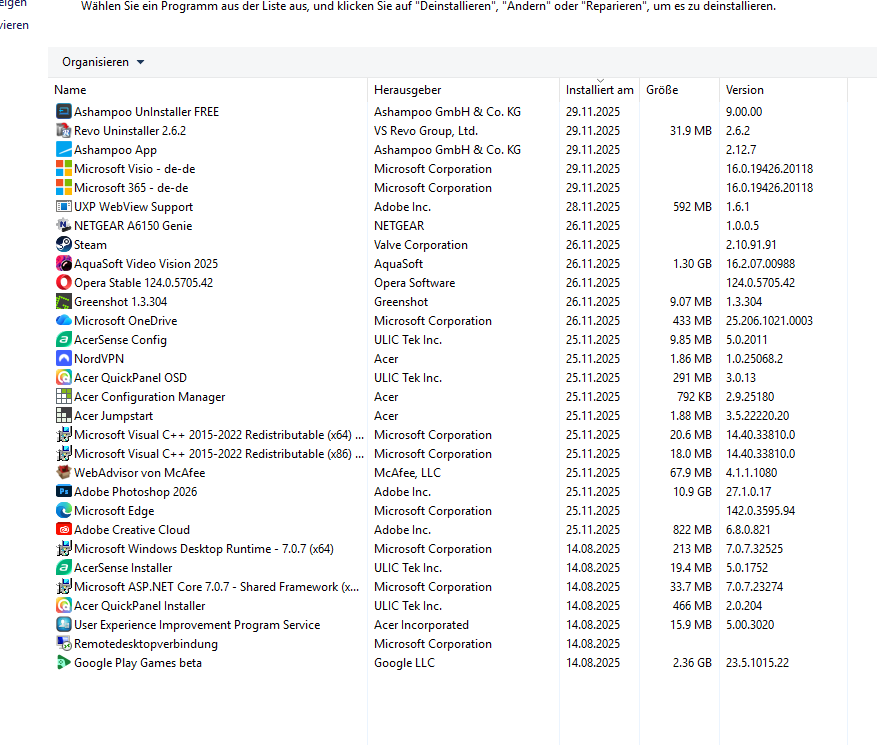Click publisher 'McAfee, LLC'
The width and height of the screenshot is (877, 745).
(407, 473)
